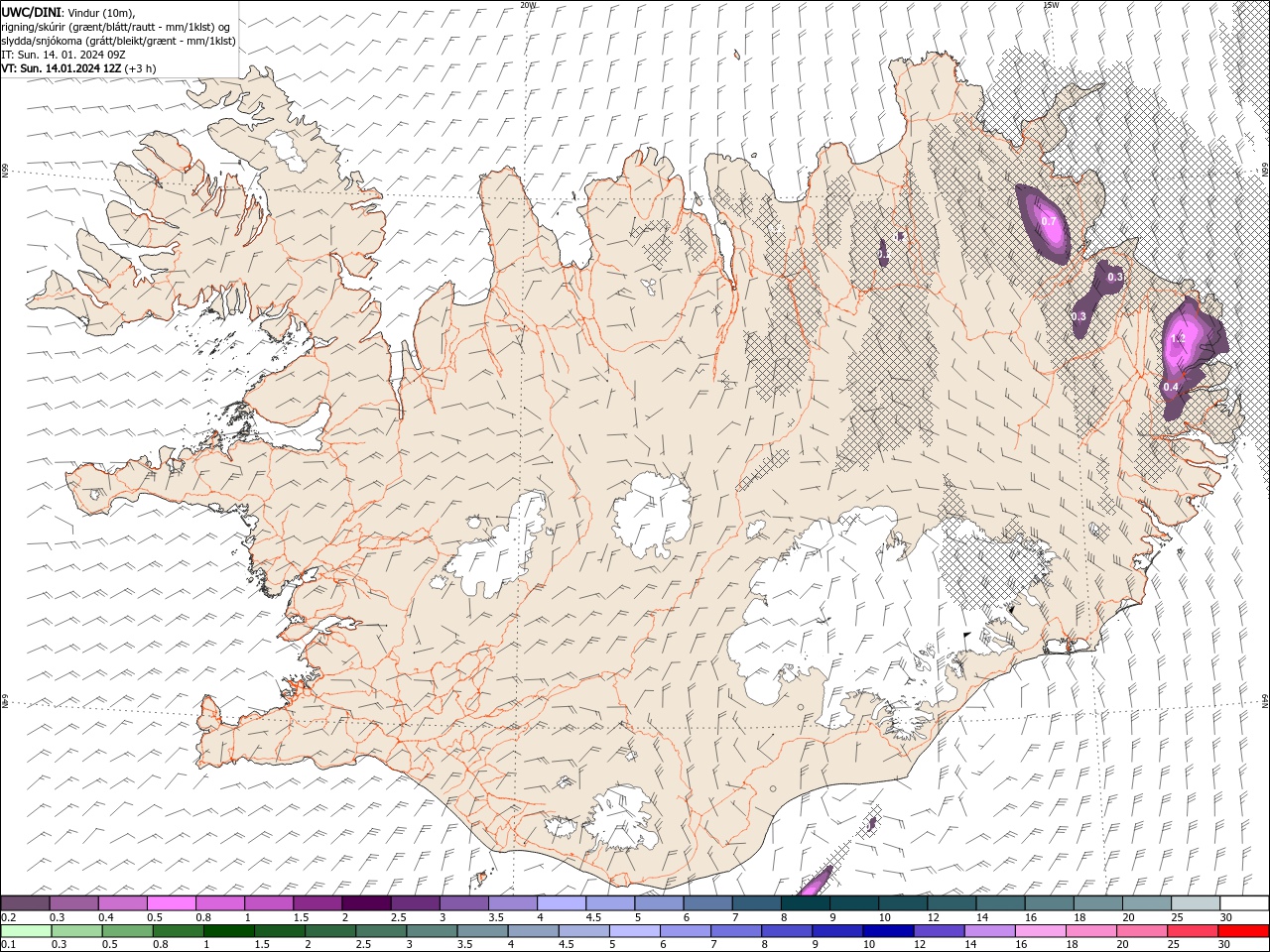Select lower legend row swatch starting at 0.5

click(x=127, y=931)
